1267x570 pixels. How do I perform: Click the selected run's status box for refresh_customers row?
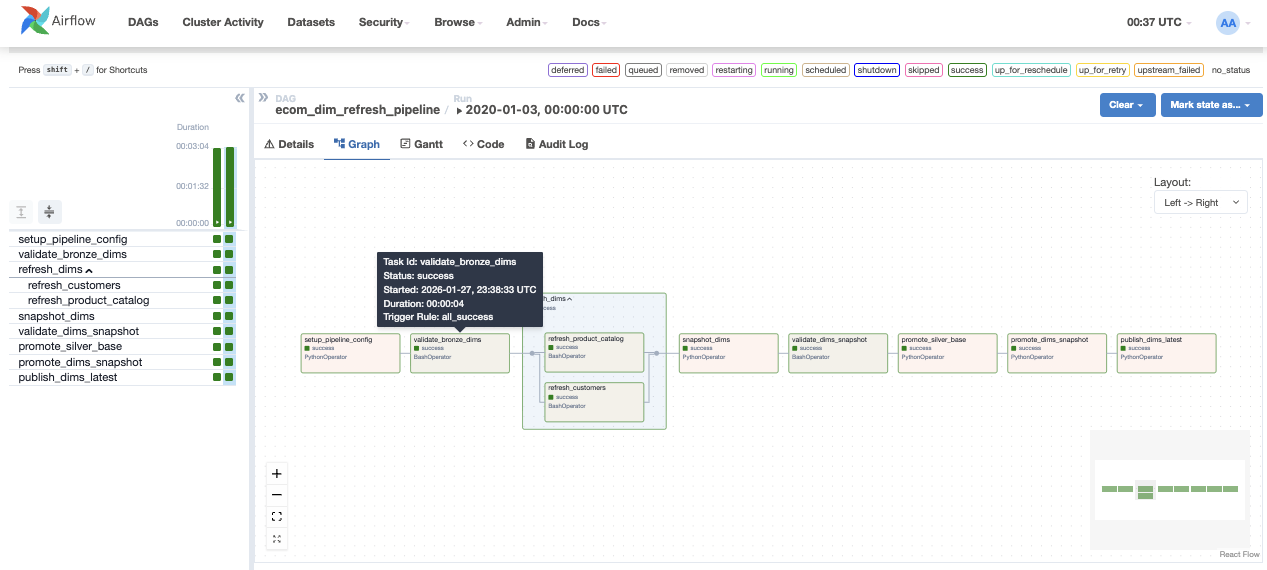229,285
